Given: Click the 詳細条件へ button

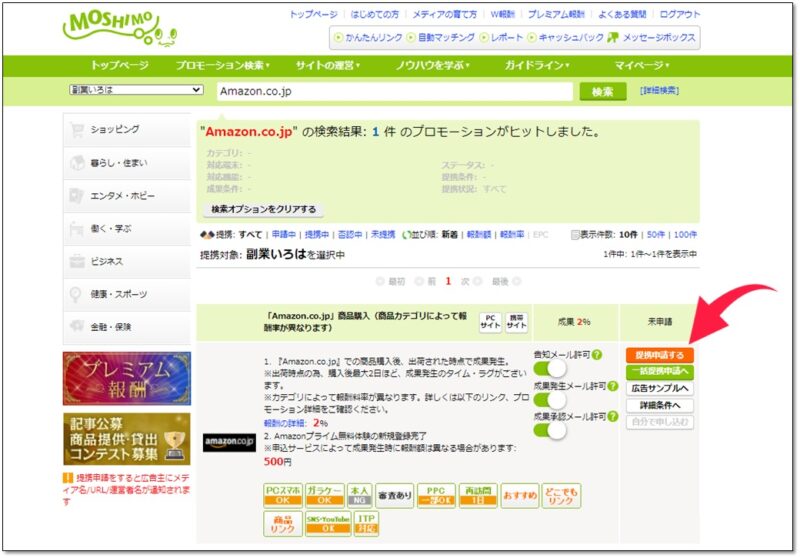Looking at the screenshot, I should tap(659, 405).
